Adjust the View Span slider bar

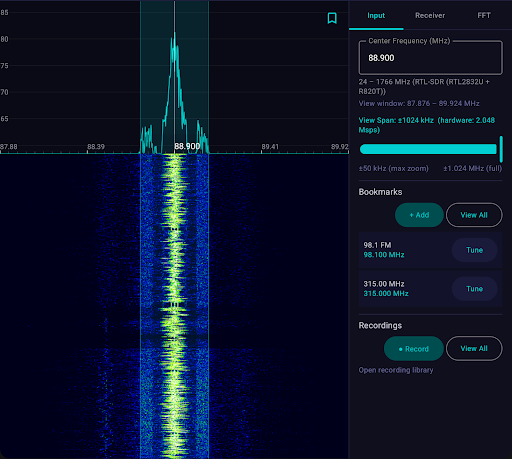coord(428,149)
